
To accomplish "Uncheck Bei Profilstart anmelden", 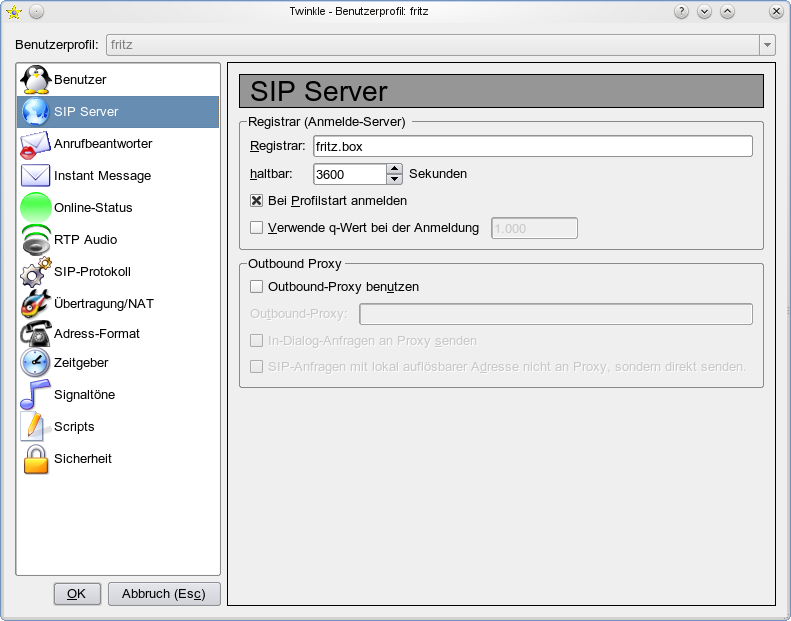I will coord(256,201).
